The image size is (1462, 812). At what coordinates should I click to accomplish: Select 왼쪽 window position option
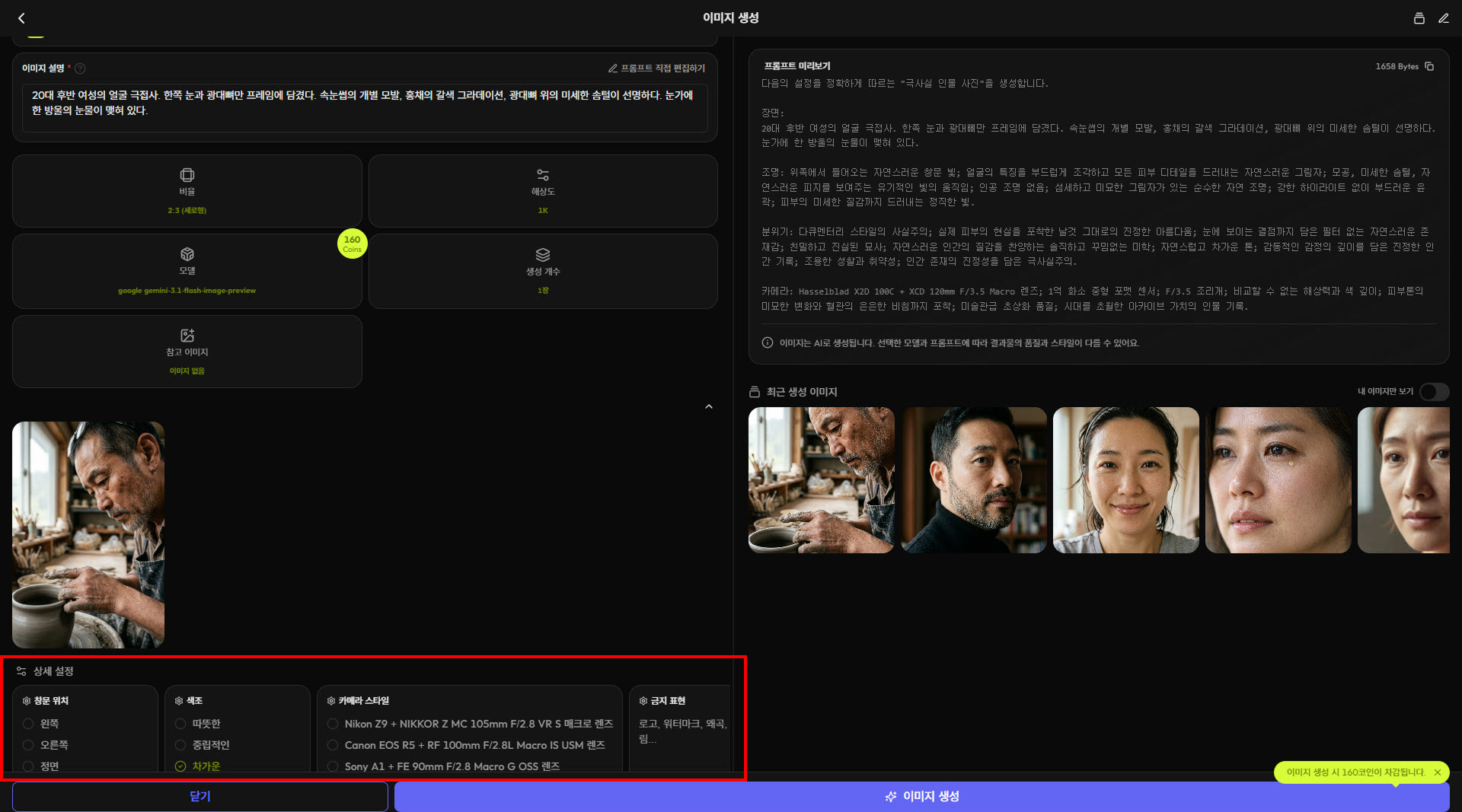(28, 724)
